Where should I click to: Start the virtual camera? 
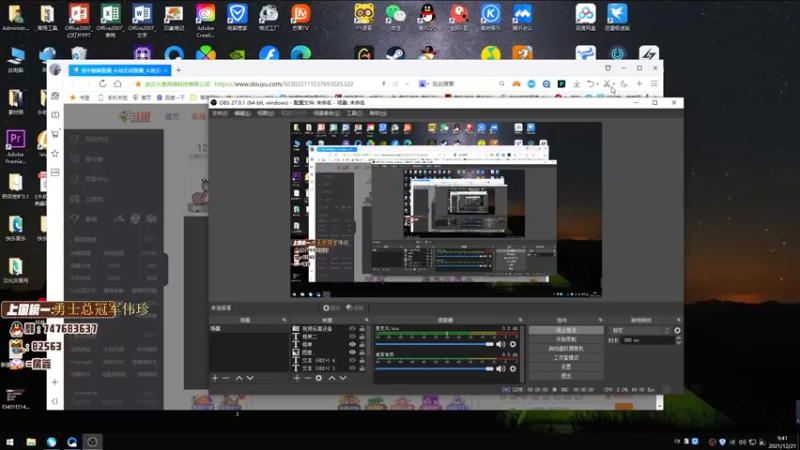566,348
